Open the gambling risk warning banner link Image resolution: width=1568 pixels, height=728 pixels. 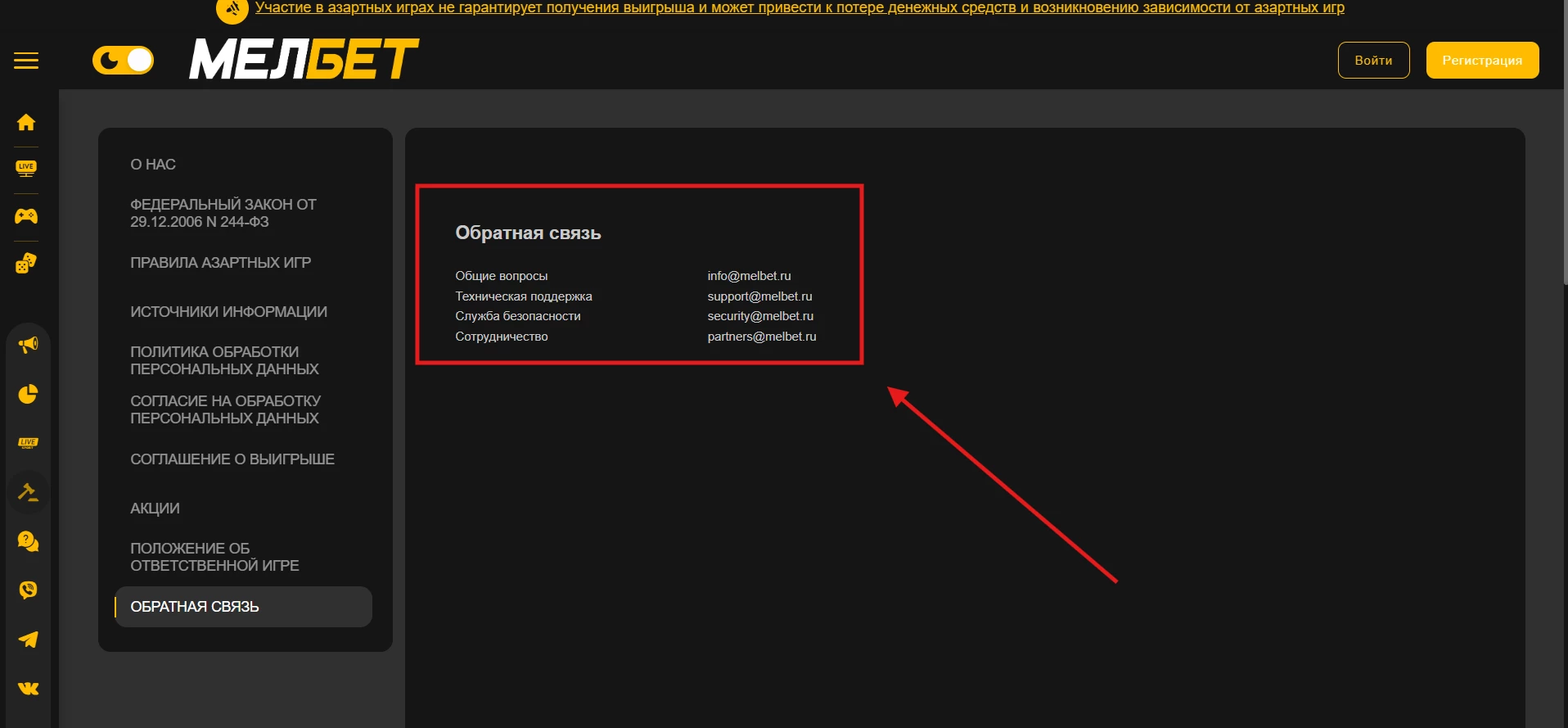[x=800, y=8]
